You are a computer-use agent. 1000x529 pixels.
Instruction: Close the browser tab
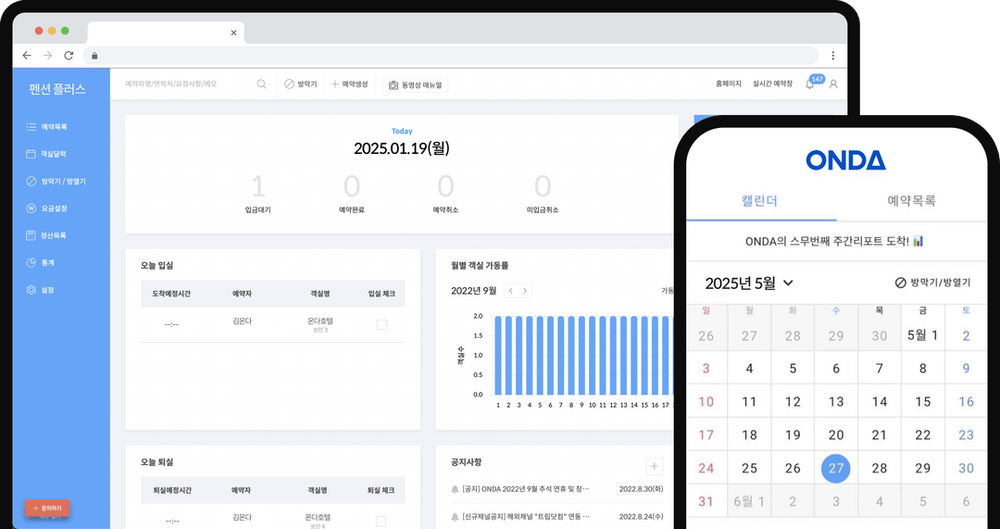(x=233, y=33)
